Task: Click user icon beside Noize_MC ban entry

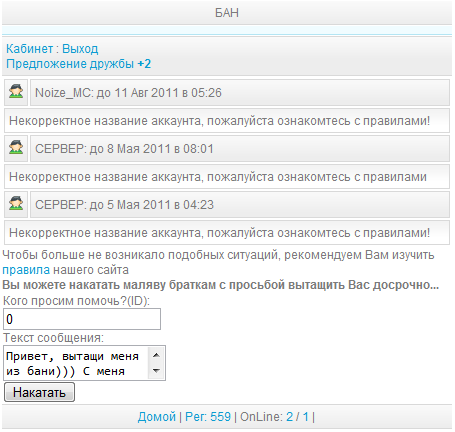Action: coord(16,92)
